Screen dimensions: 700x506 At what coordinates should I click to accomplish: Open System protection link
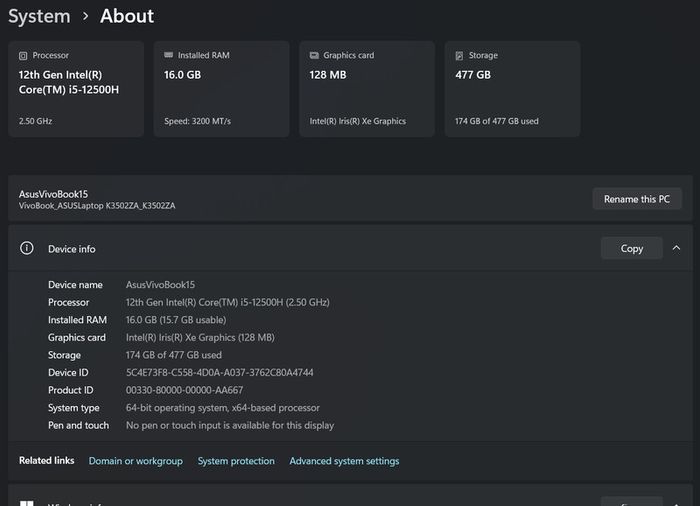coord(236,461)
